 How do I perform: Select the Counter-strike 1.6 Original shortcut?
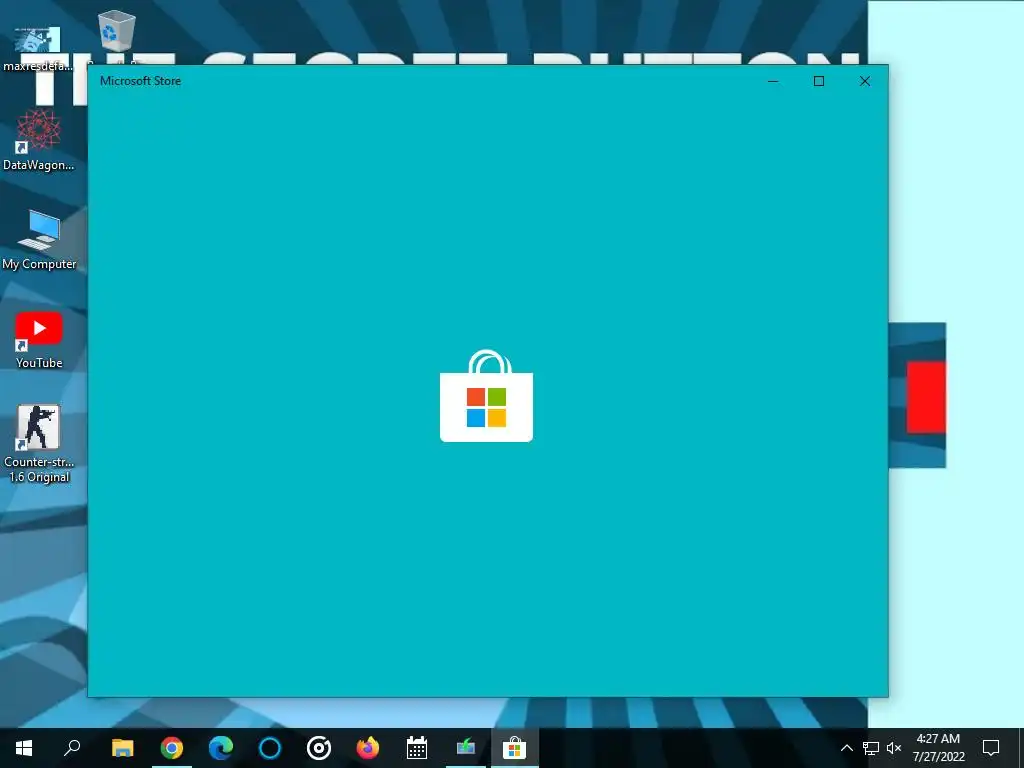click(39, 444)
